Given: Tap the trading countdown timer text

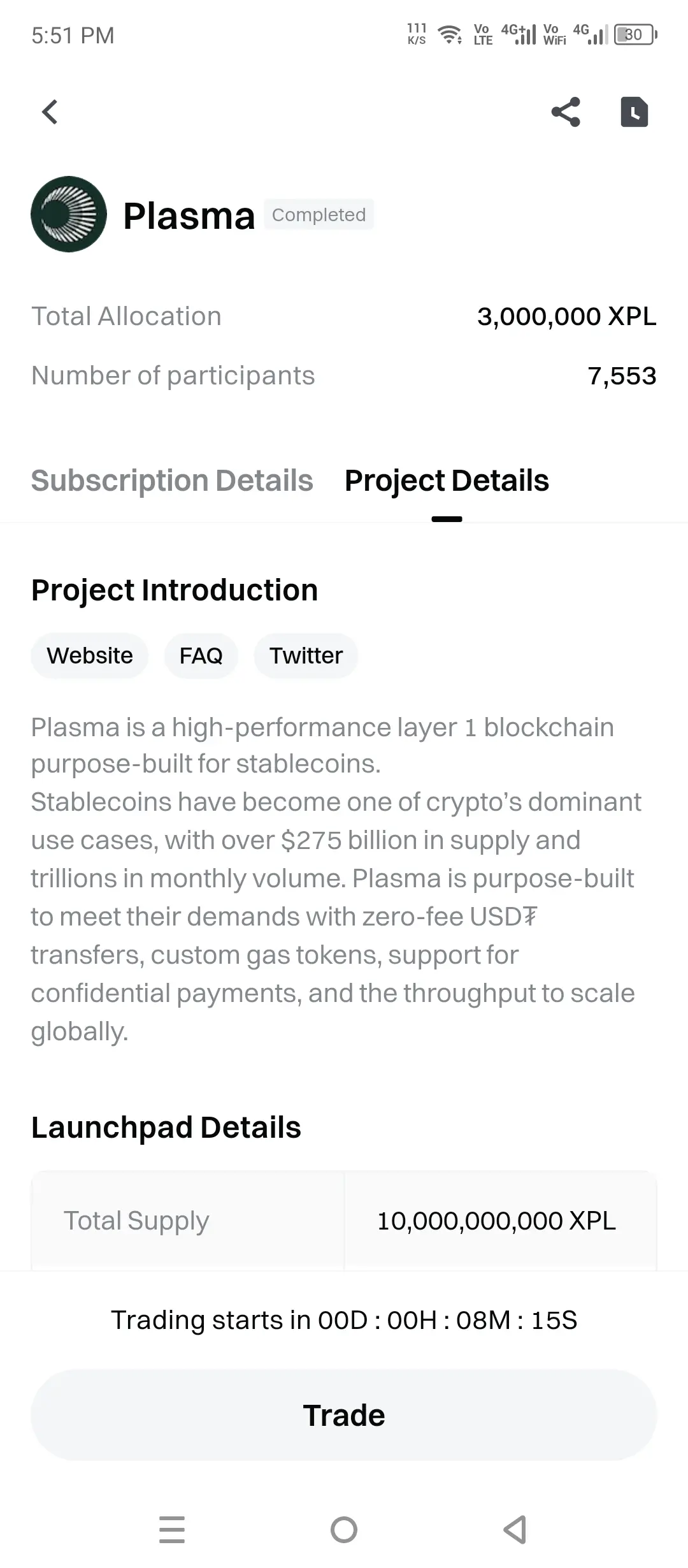Looking at the screenshot, I should click(344, 1319).
